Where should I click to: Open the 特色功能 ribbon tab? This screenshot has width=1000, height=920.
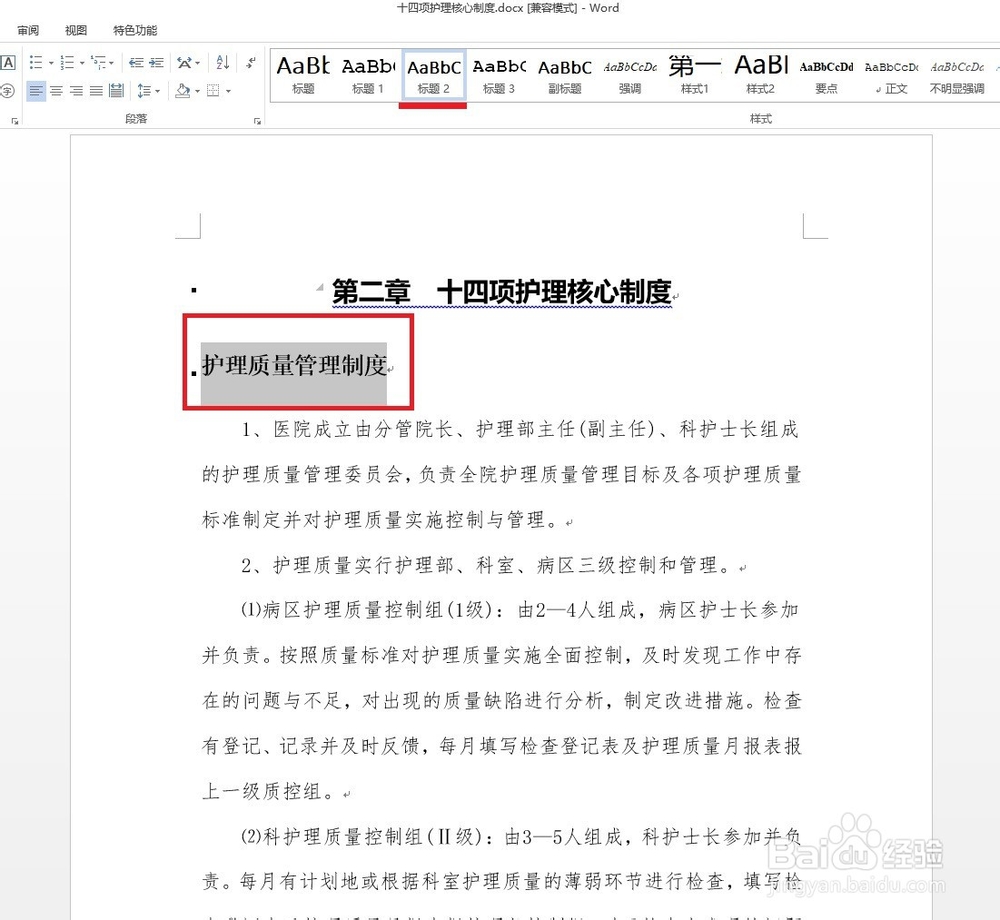[135, 30]
